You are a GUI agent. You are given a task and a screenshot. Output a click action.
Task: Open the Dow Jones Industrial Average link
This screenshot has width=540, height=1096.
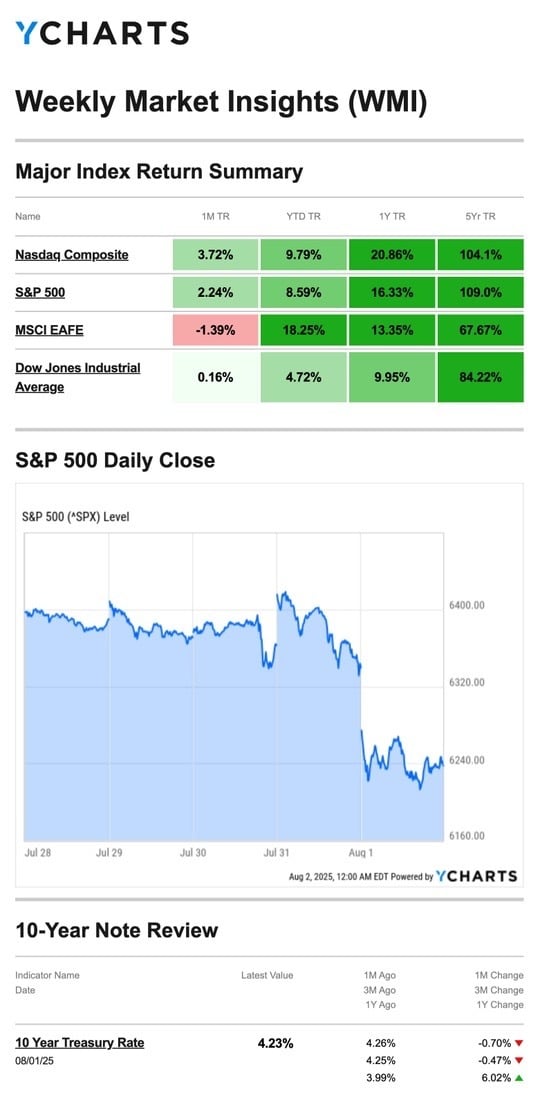[78, 377]
